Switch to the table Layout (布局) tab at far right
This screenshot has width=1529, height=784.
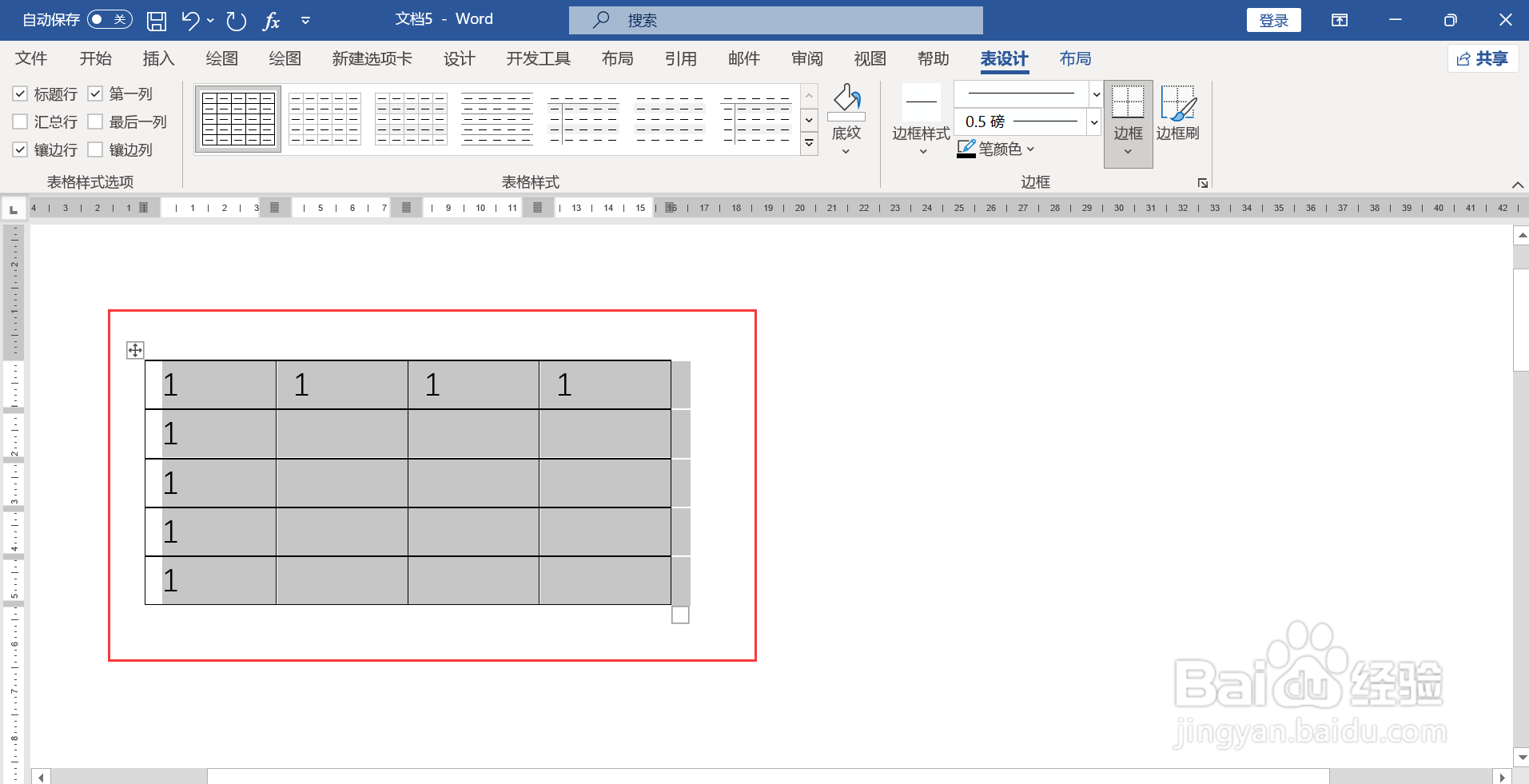(1075, 58)
